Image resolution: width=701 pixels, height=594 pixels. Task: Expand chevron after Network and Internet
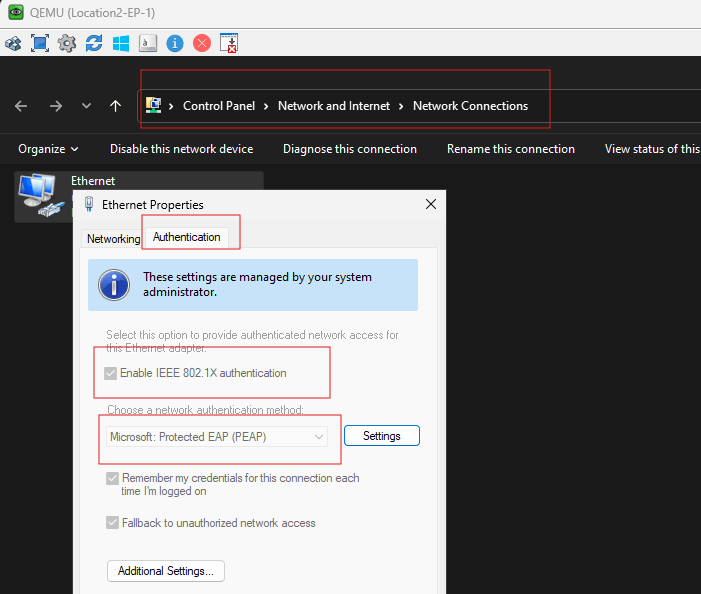point(401,106)
